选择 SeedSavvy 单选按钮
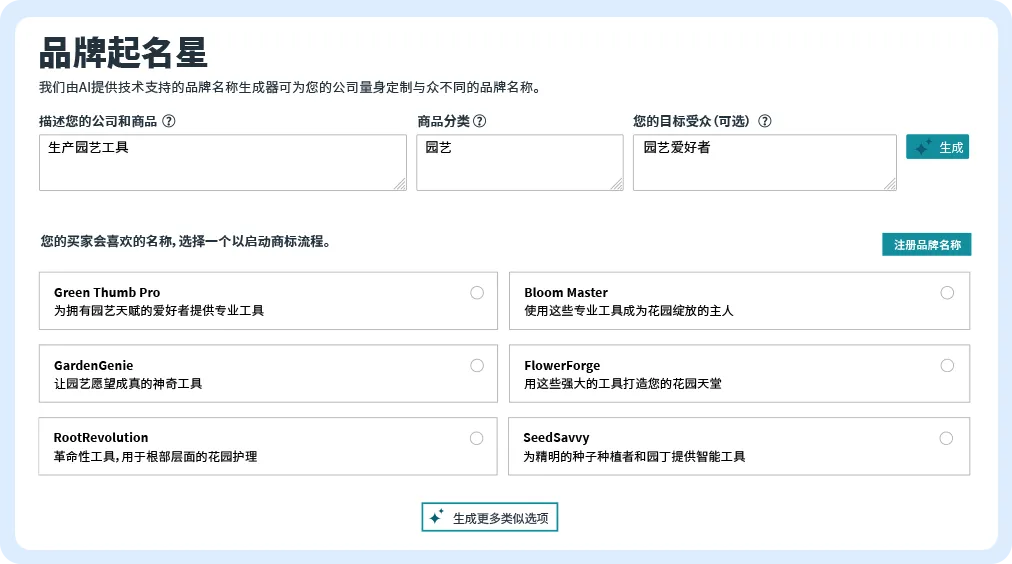Image resolution: width=1012 pixels, height=564 pixels. (946, 438)
